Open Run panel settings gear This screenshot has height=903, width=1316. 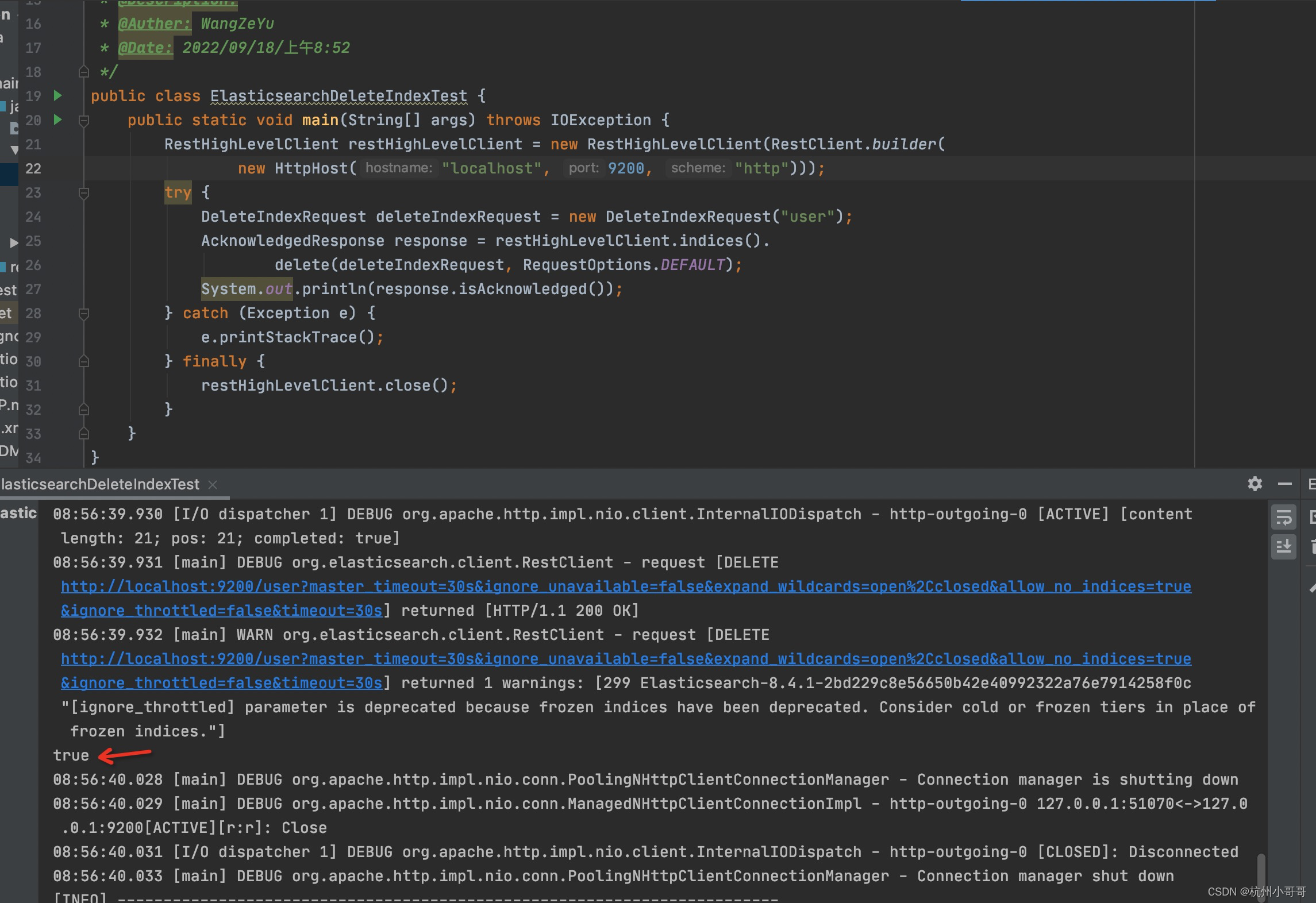1255,484
